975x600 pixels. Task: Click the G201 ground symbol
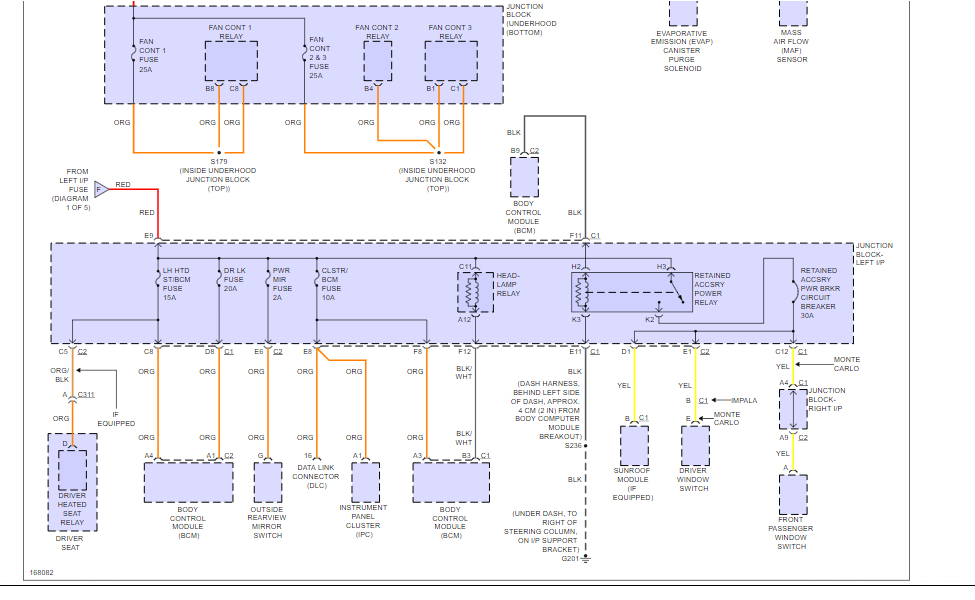[585, 558]
